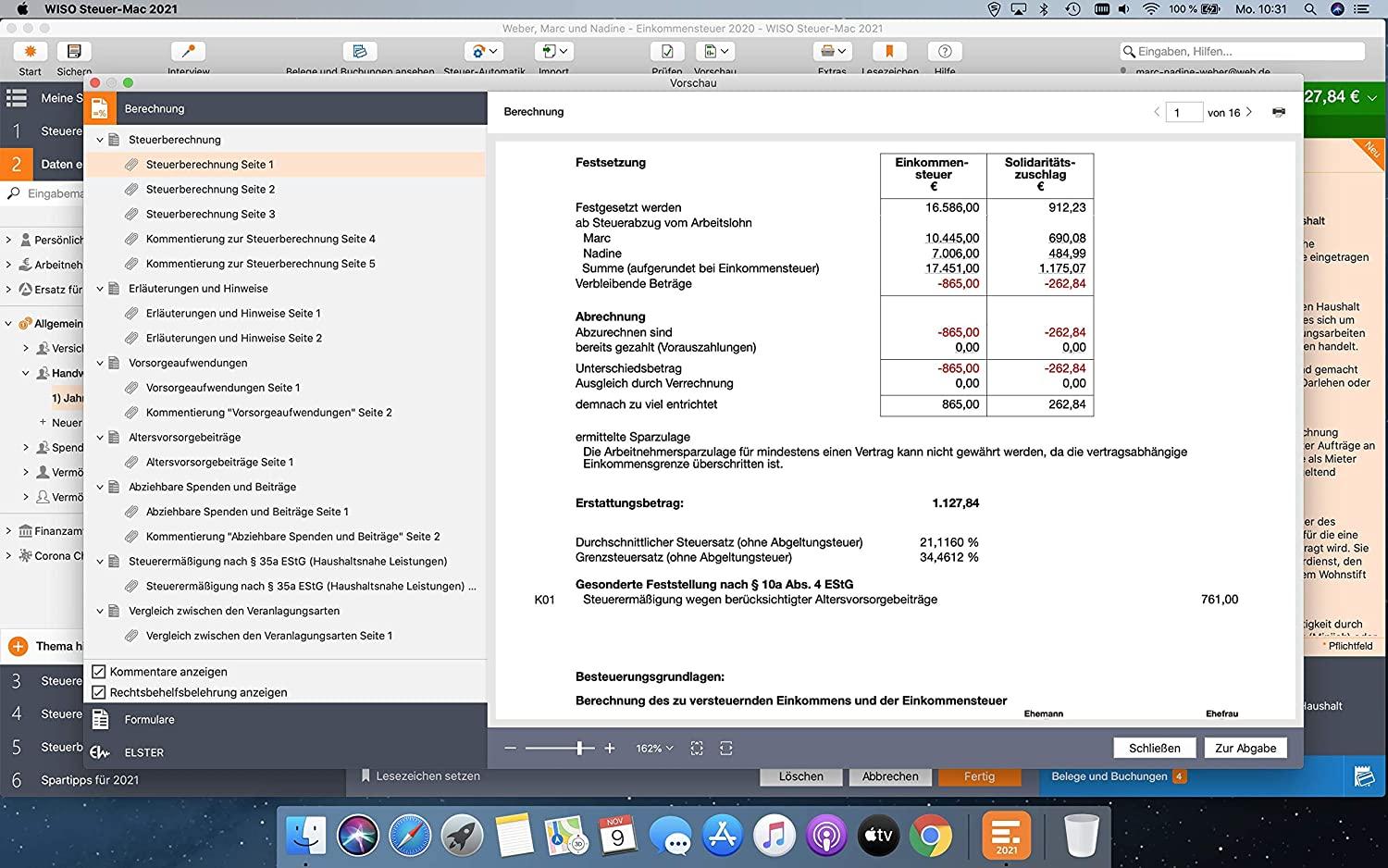1388x868 pixels.
Task: Click the fit-to-width zoom icon
Action: tap(726, 748)
